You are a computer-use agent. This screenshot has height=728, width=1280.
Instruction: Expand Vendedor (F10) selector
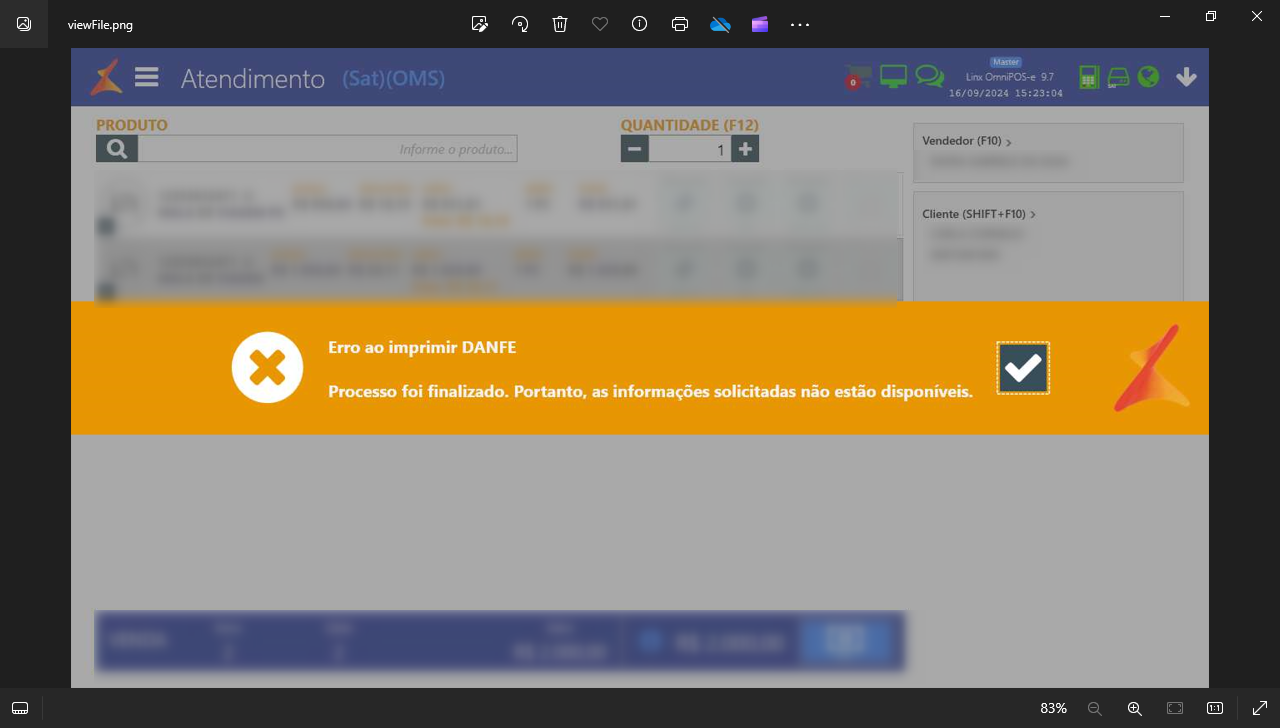point(967,142)
